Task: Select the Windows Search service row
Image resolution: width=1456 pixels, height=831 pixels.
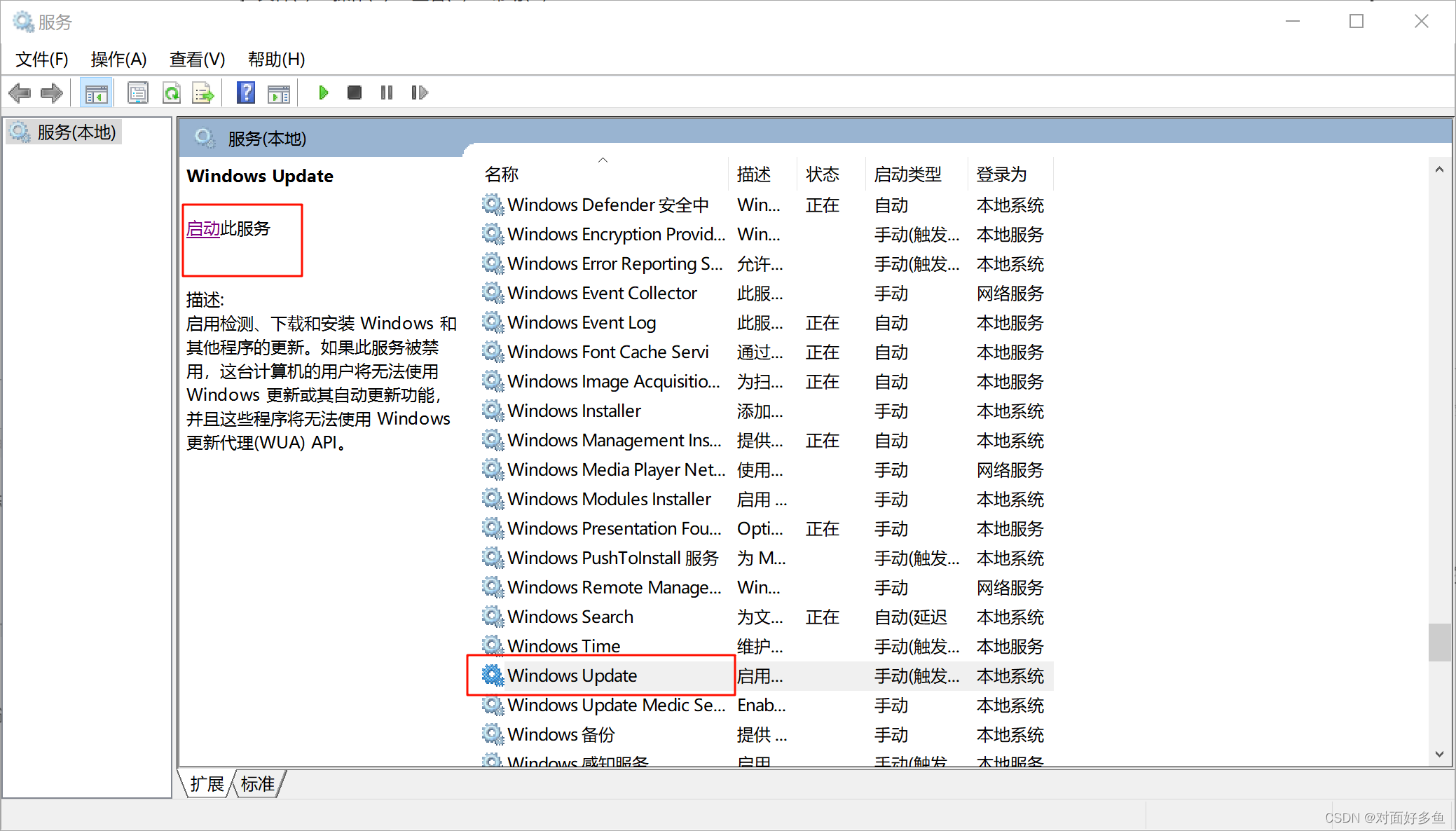Action: 570,617
